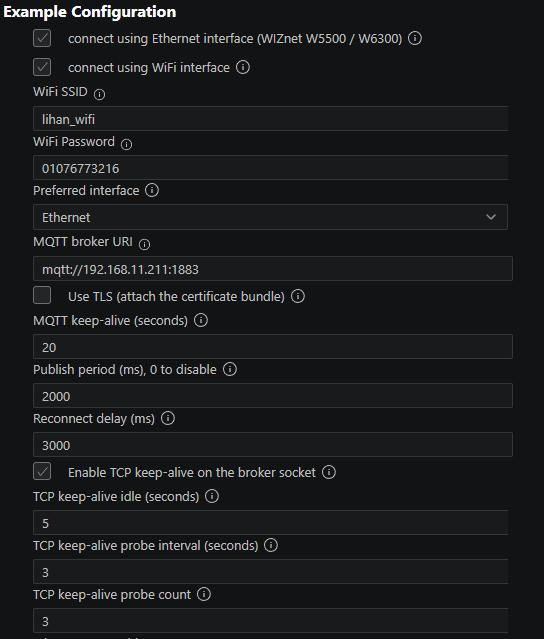This screenshot has width=544, height=639.
Task: Show info for TCP keep-alive probe count
Action: pos(204,594)
